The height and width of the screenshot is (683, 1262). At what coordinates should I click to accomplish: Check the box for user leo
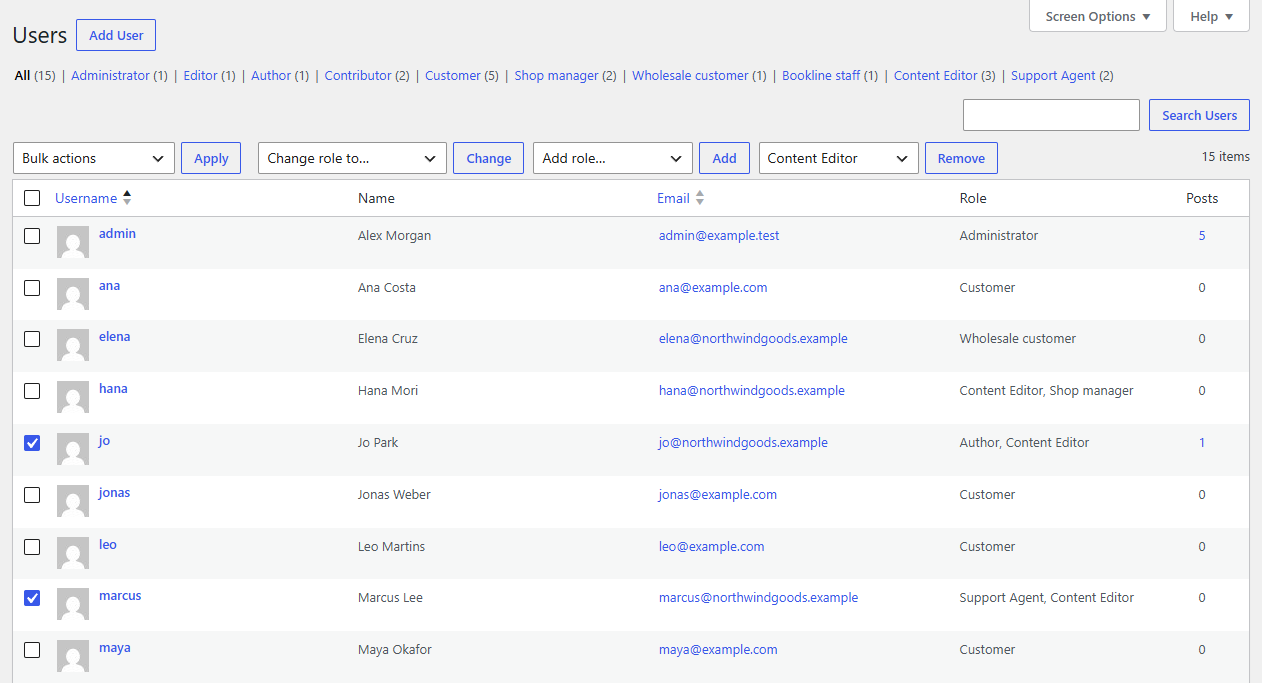click(32, 547)
